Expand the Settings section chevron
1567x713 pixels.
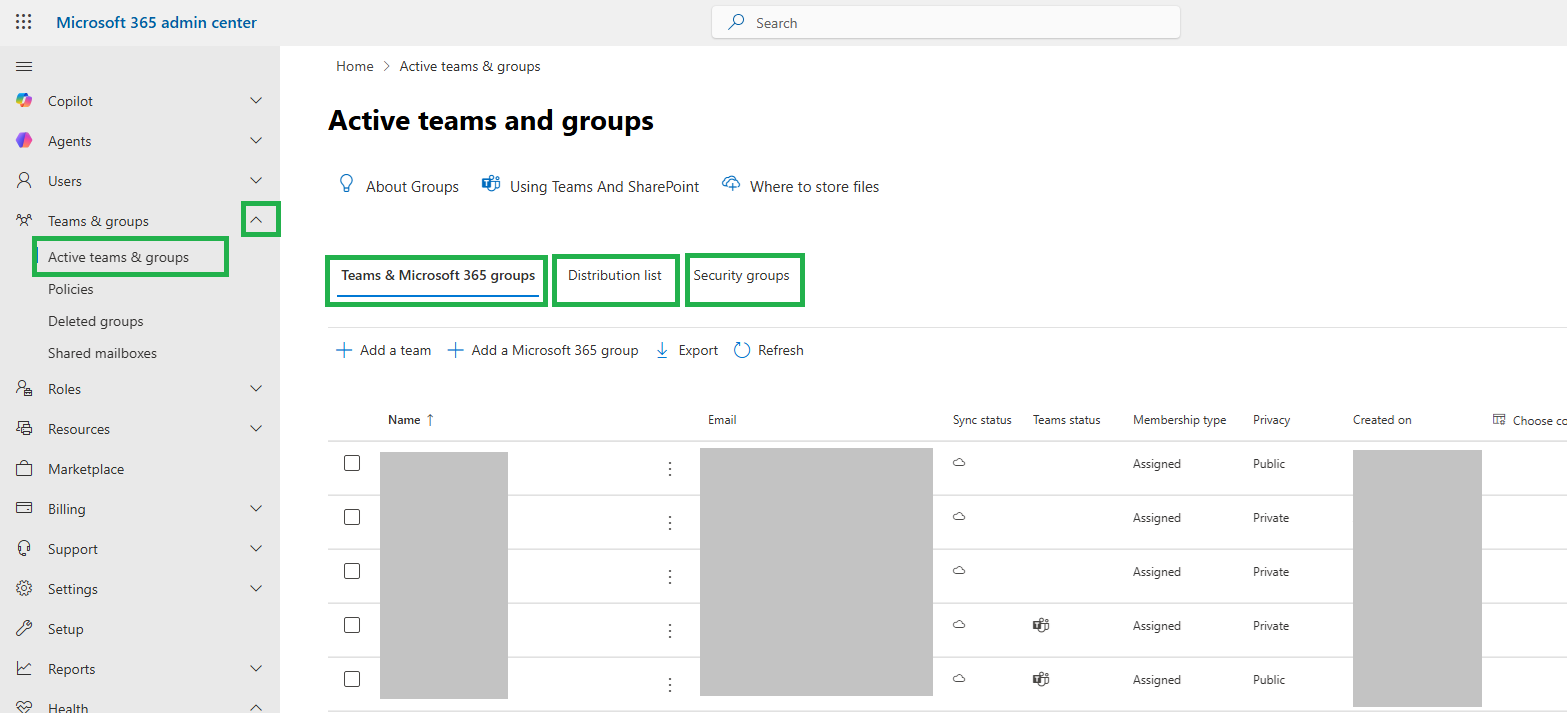[256, 588]
